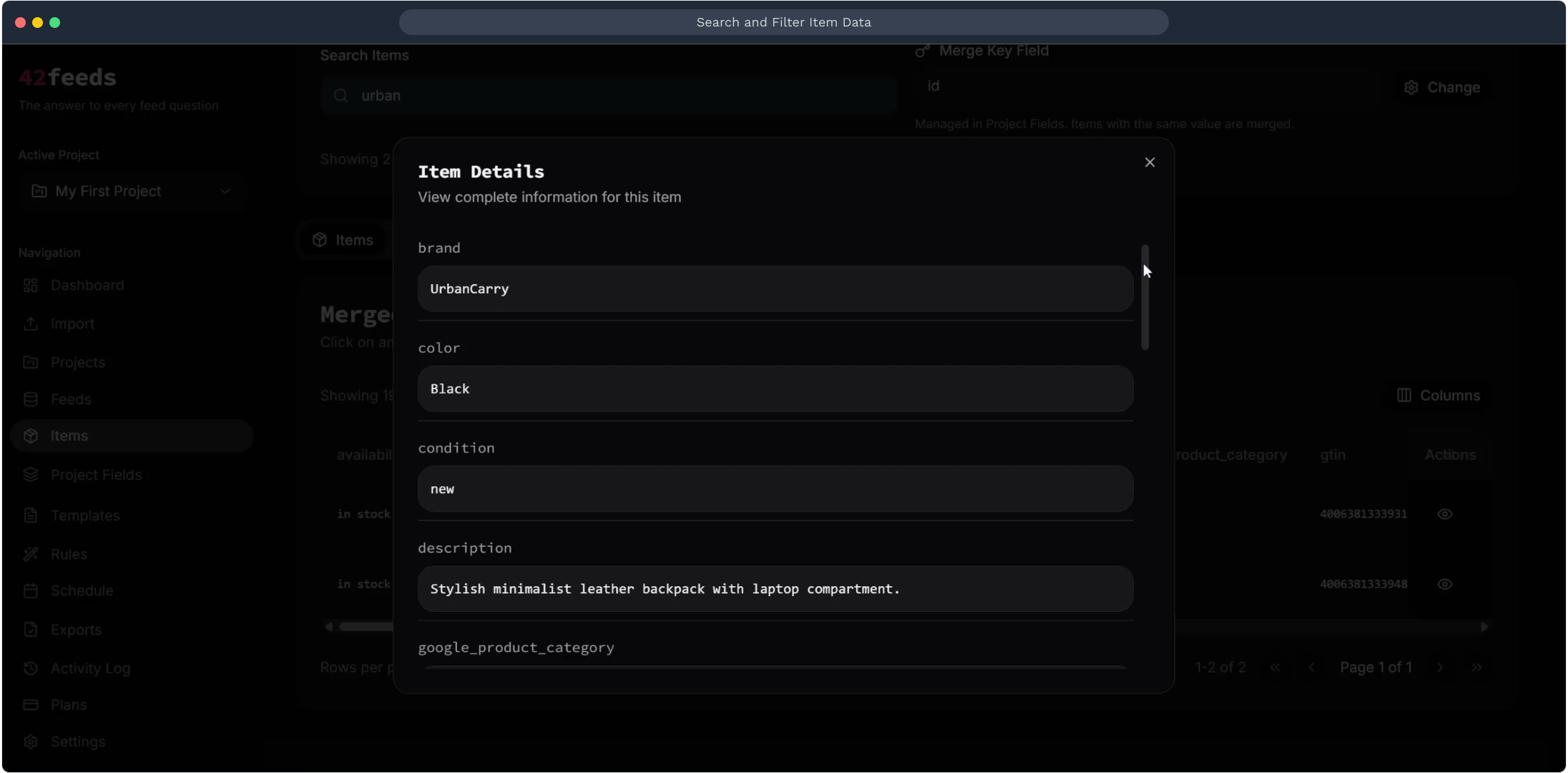
Task: Switch to the Items tab
Action: 344,240
